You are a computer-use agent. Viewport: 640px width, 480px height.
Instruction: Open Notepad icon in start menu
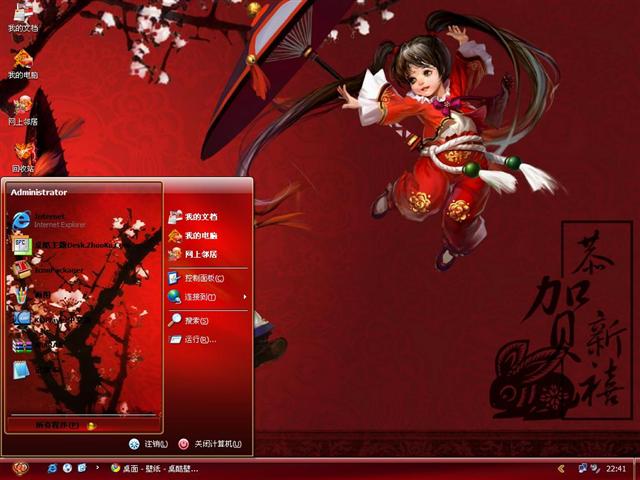click(21, 370)
